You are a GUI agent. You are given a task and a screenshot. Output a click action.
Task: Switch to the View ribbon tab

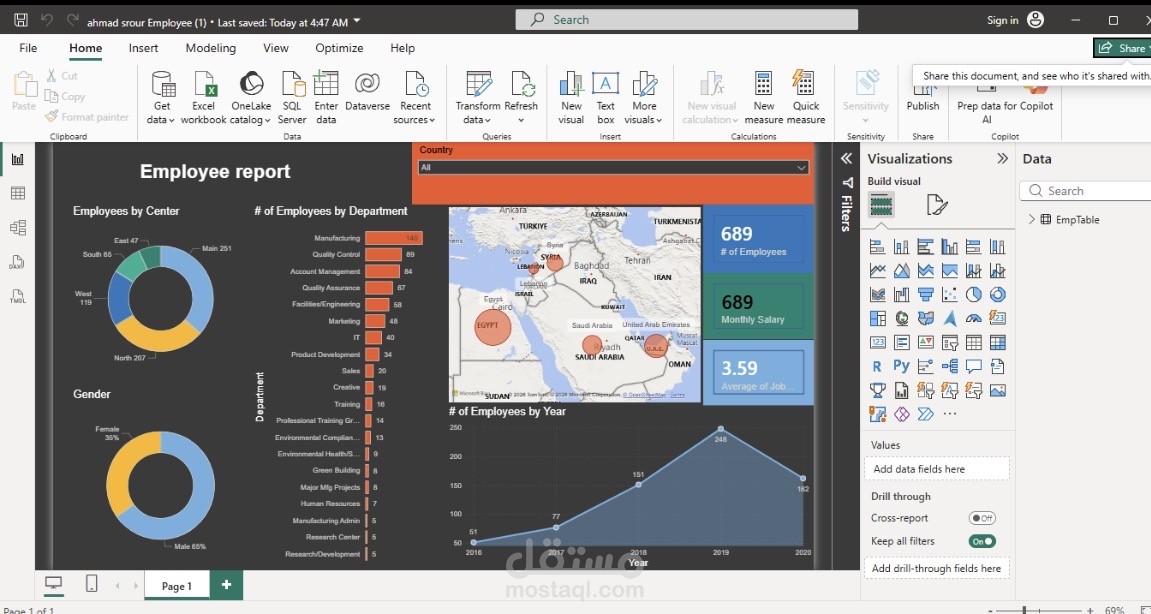pos(276,48)
